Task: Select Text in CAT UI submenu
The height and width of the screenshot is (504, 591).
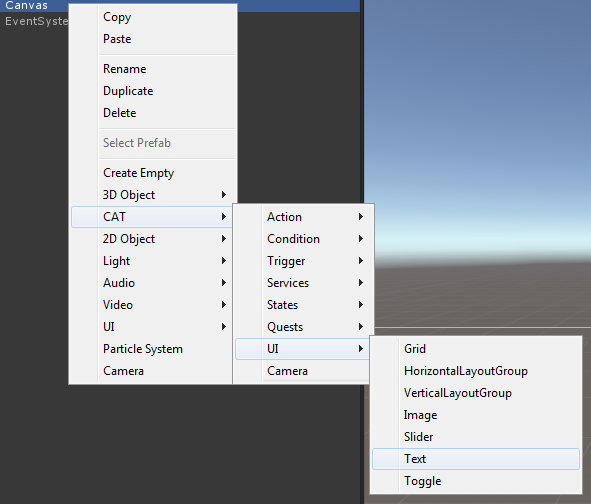Action: [x=476, y=459]
